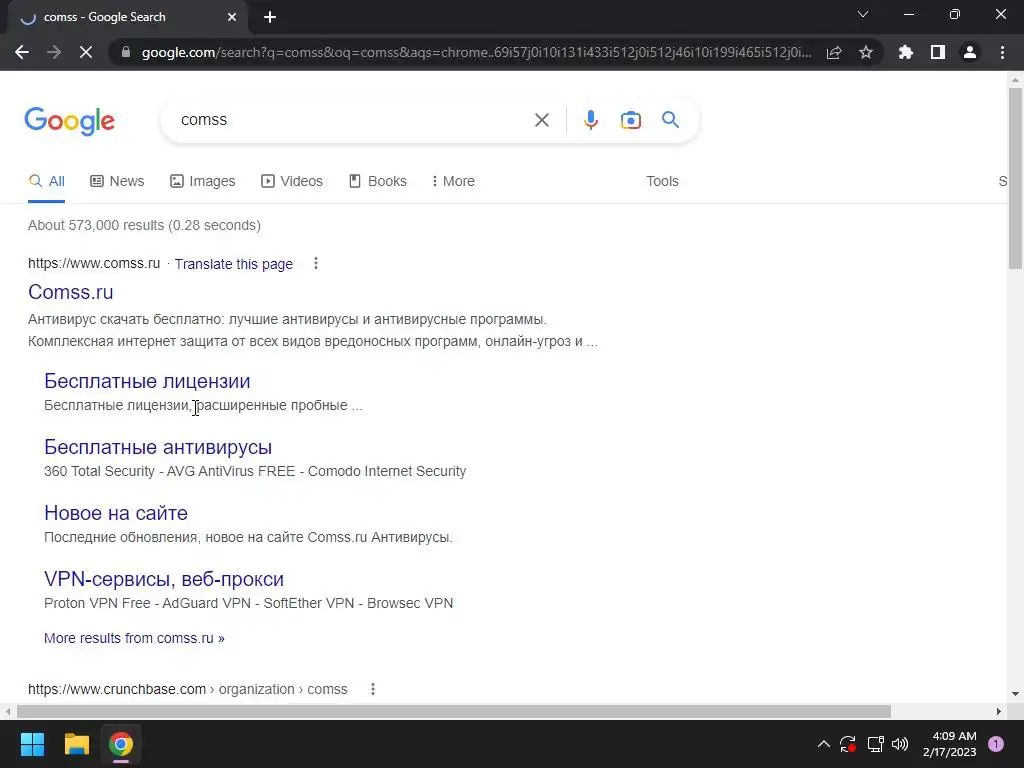Open the Comss.ru result title
The width and height of the screenshot is (1024, 768).
pyautogui.click(x=71, y=292)
